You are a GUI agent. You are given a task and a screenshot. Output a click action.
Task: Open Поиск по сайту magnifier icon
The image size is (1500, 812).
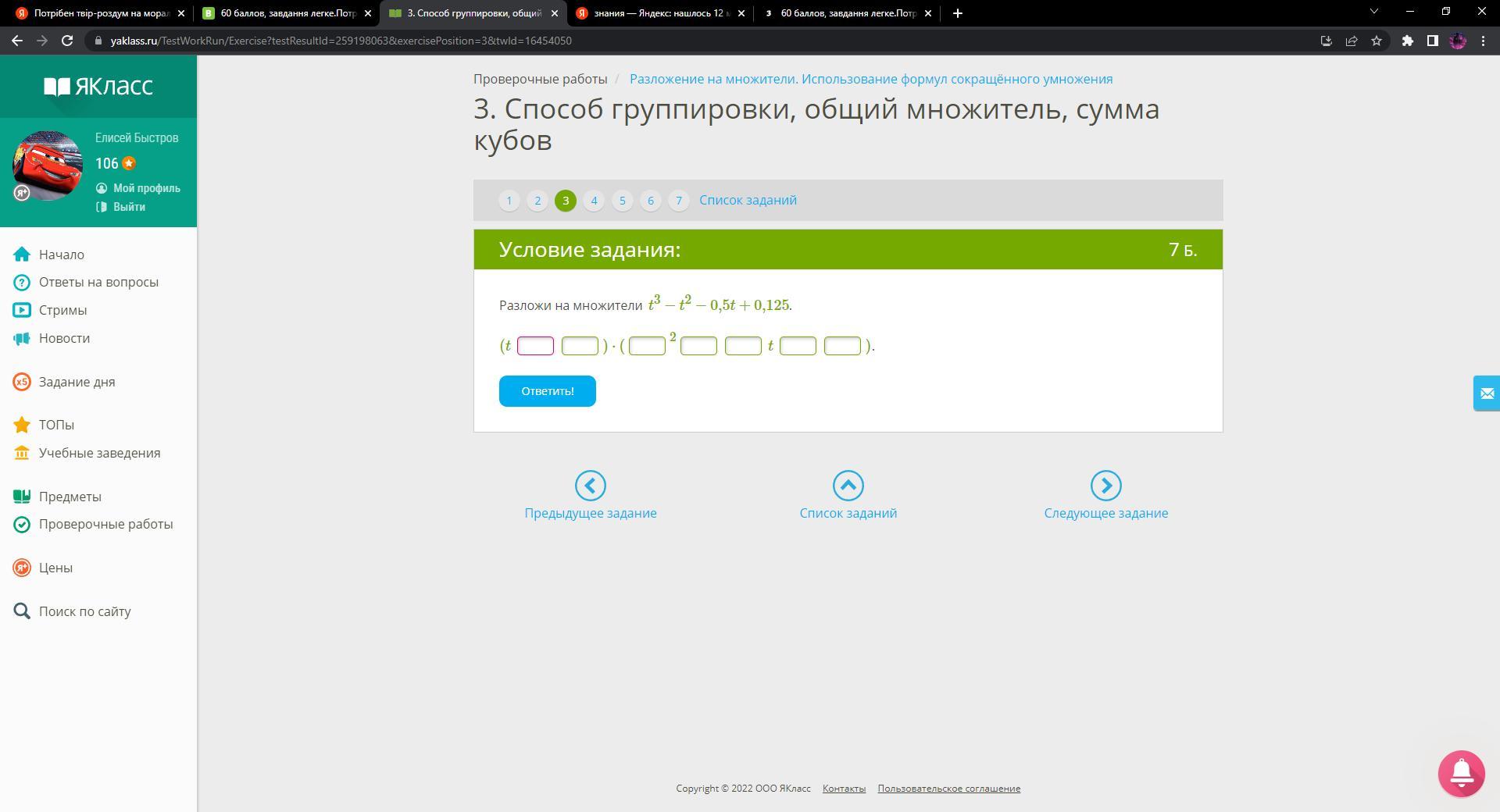[x=22, y=611]
